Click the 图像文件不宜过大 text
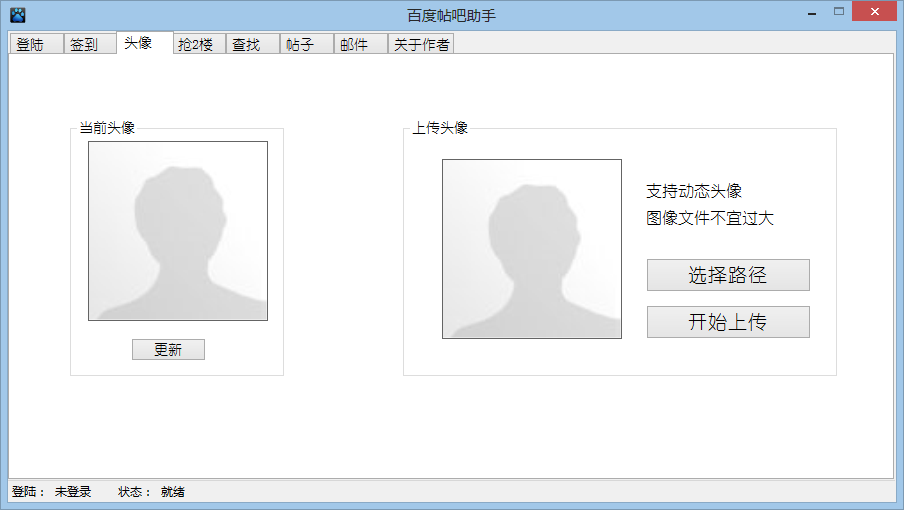 (710, 218)
